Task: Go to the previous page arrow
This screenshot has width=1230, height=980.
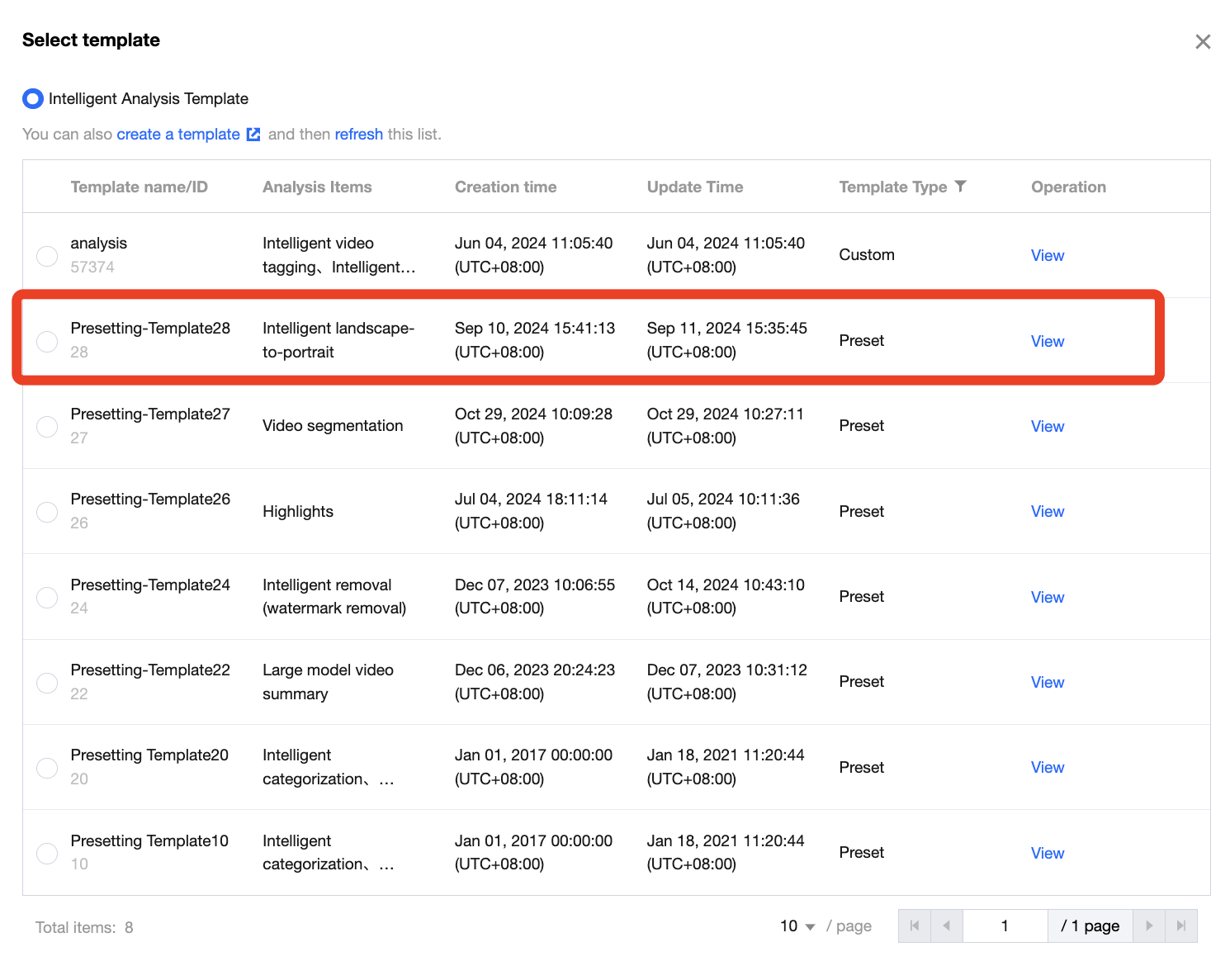Action: pyautogui.click(x=947, y=926)
